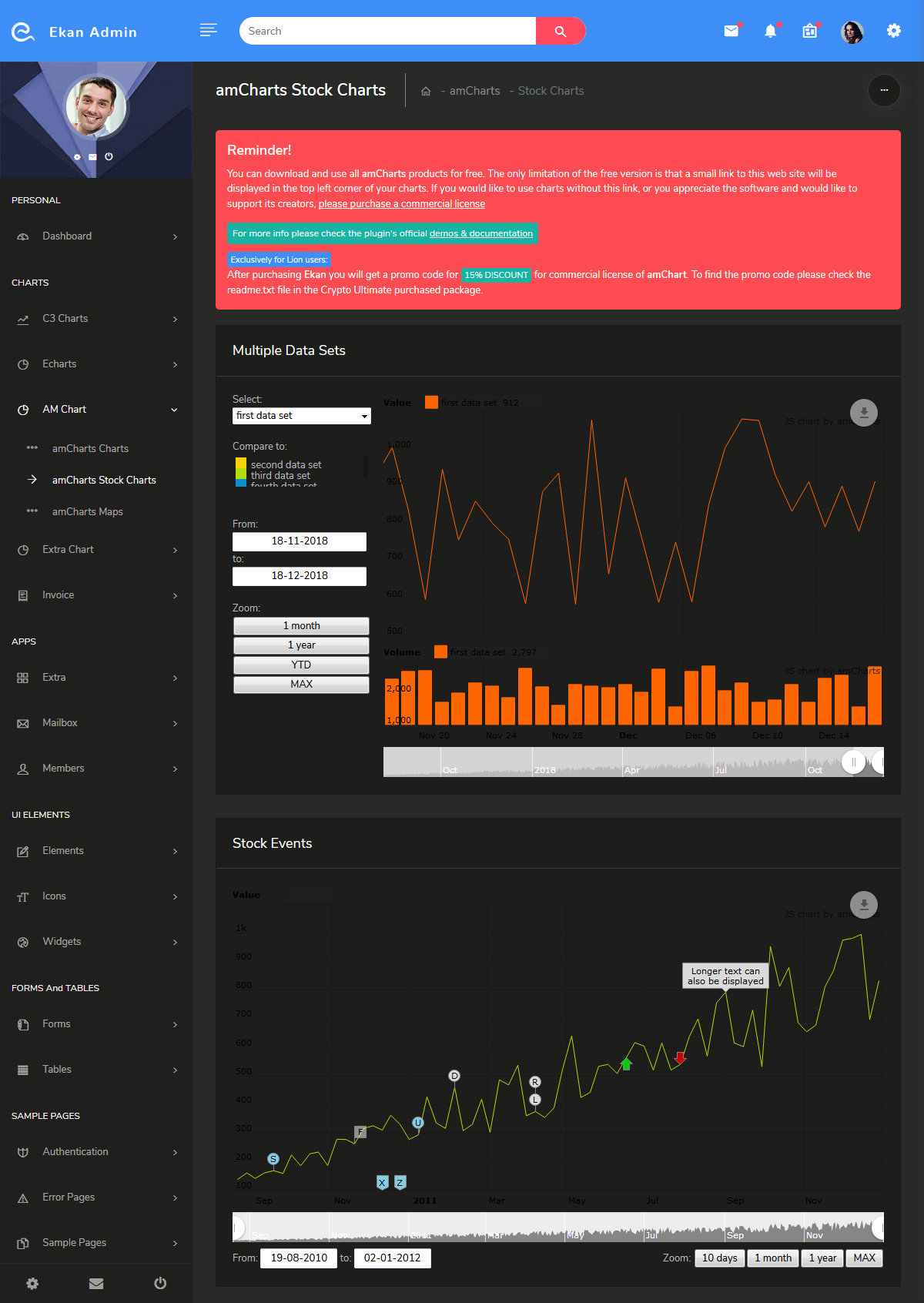The height and width of the screenshot is (1303, 924).
Task: Click the green up-arrow stock event
Action: click(626, 1064)
